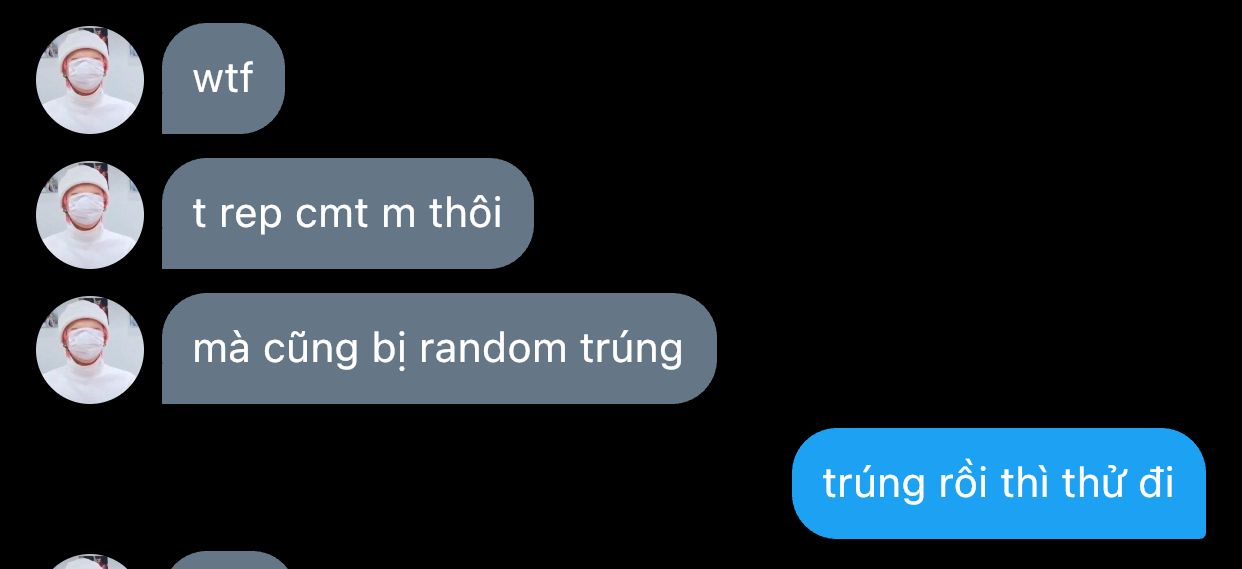Open sender avatar beside "mà cũng bị random trúng"

(90, 349)
